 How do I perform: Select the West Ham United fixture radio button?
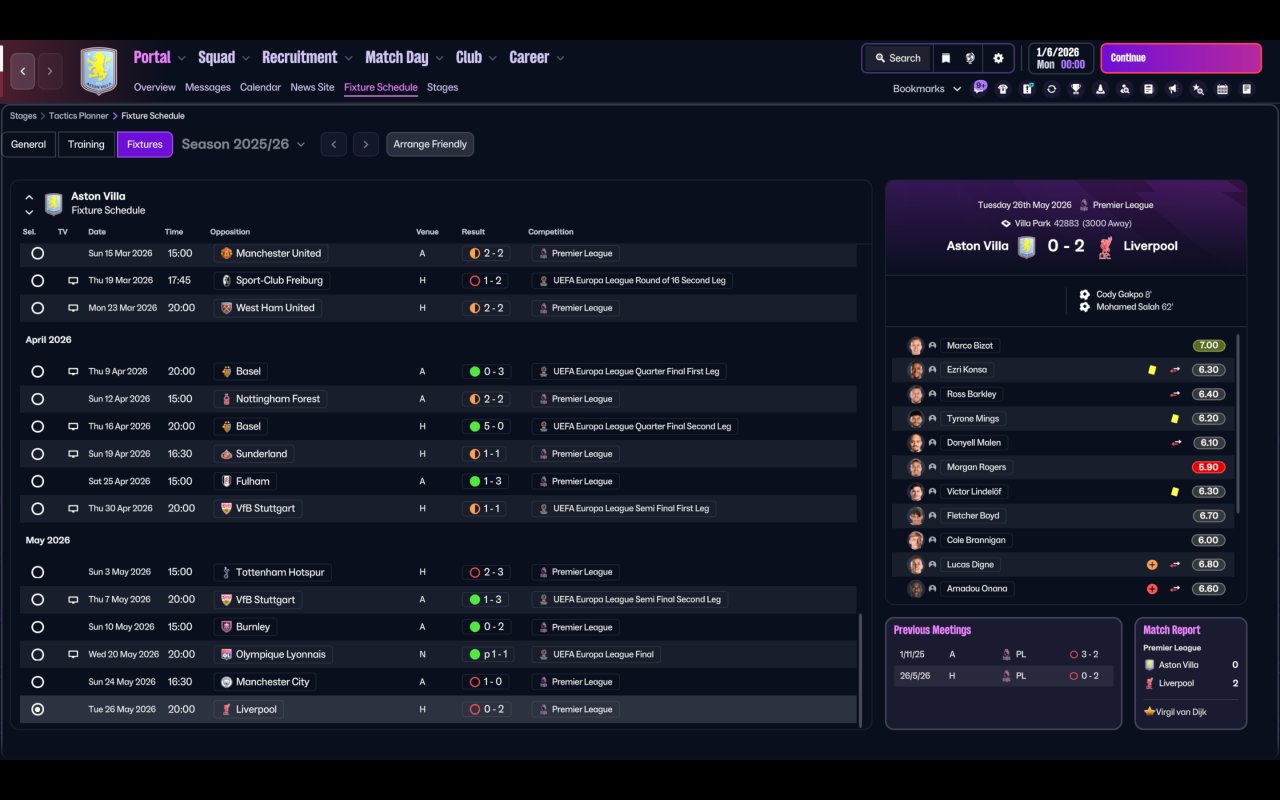(x=38, y=308)
